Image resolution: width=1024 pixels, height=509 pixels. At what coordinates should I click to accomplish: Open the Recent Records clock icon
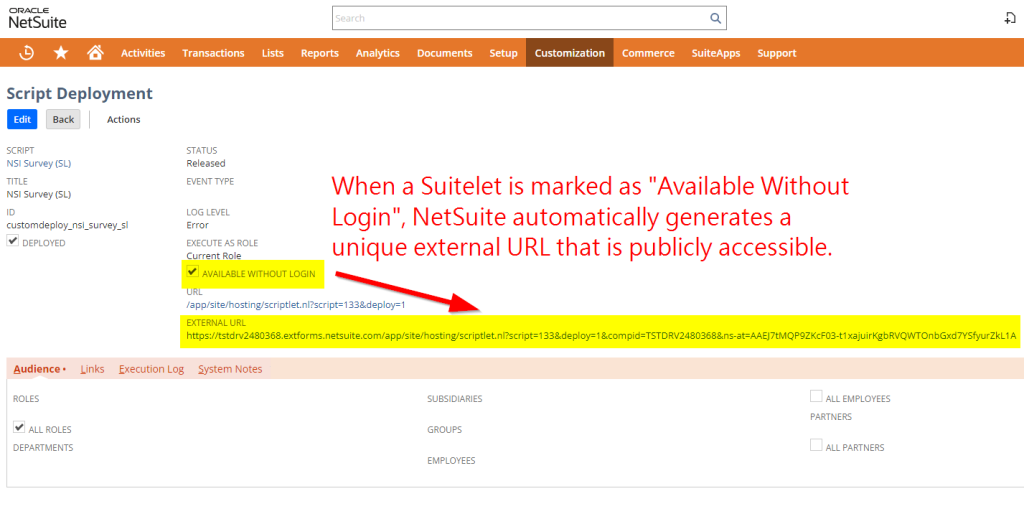26,53
